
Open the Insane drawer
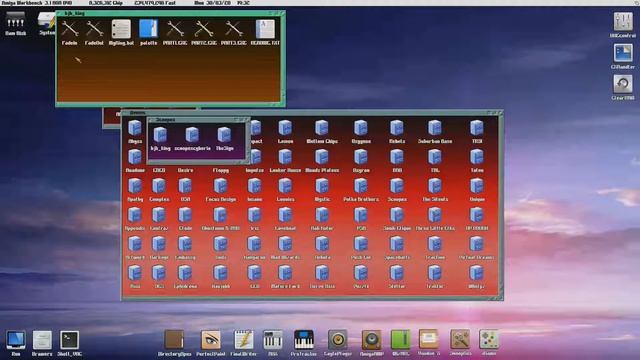coord(254,186)
